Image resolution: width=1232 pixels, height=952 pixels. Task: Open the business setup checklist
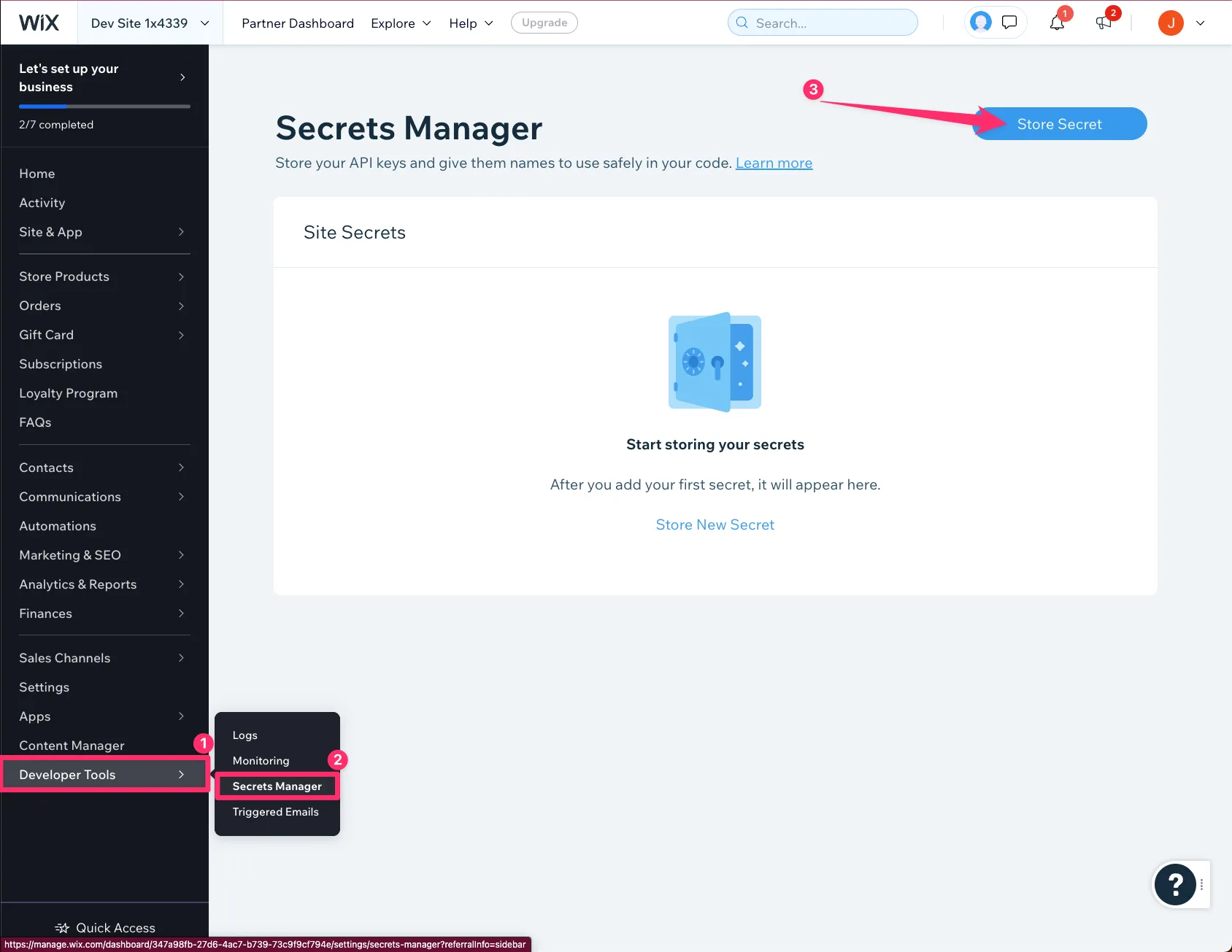[104, 77]
